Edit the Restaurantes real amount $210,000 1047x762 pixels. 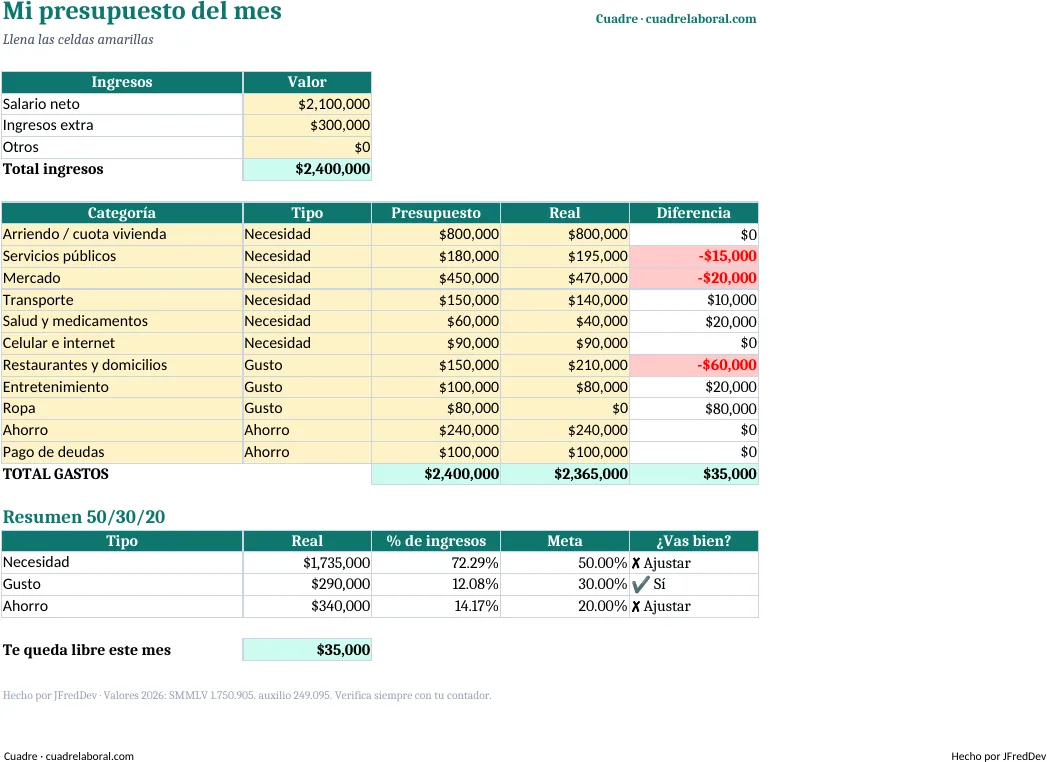point(565,365)
